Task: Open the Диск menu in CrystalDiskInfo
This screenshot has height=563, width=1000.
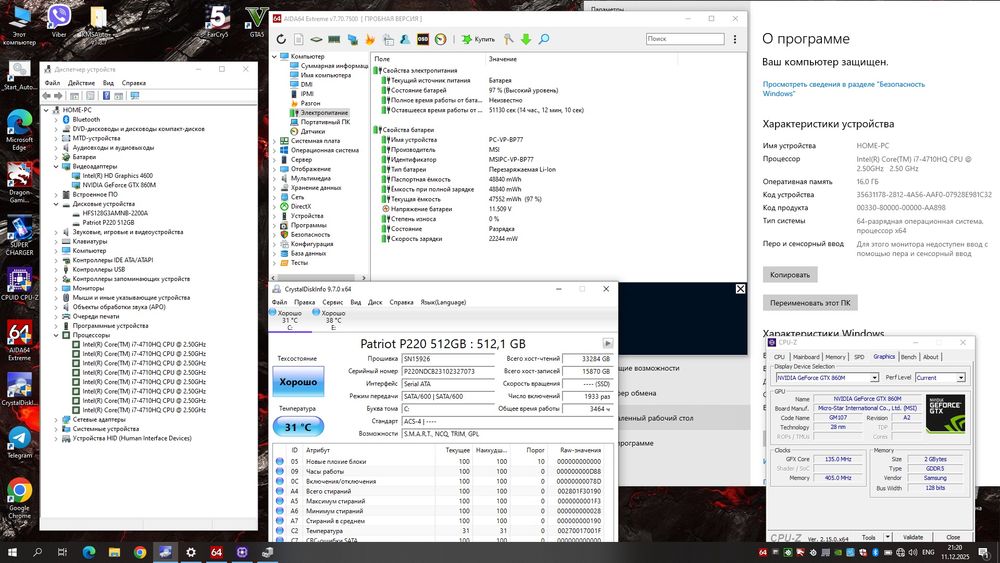Action: pos(375,302)
